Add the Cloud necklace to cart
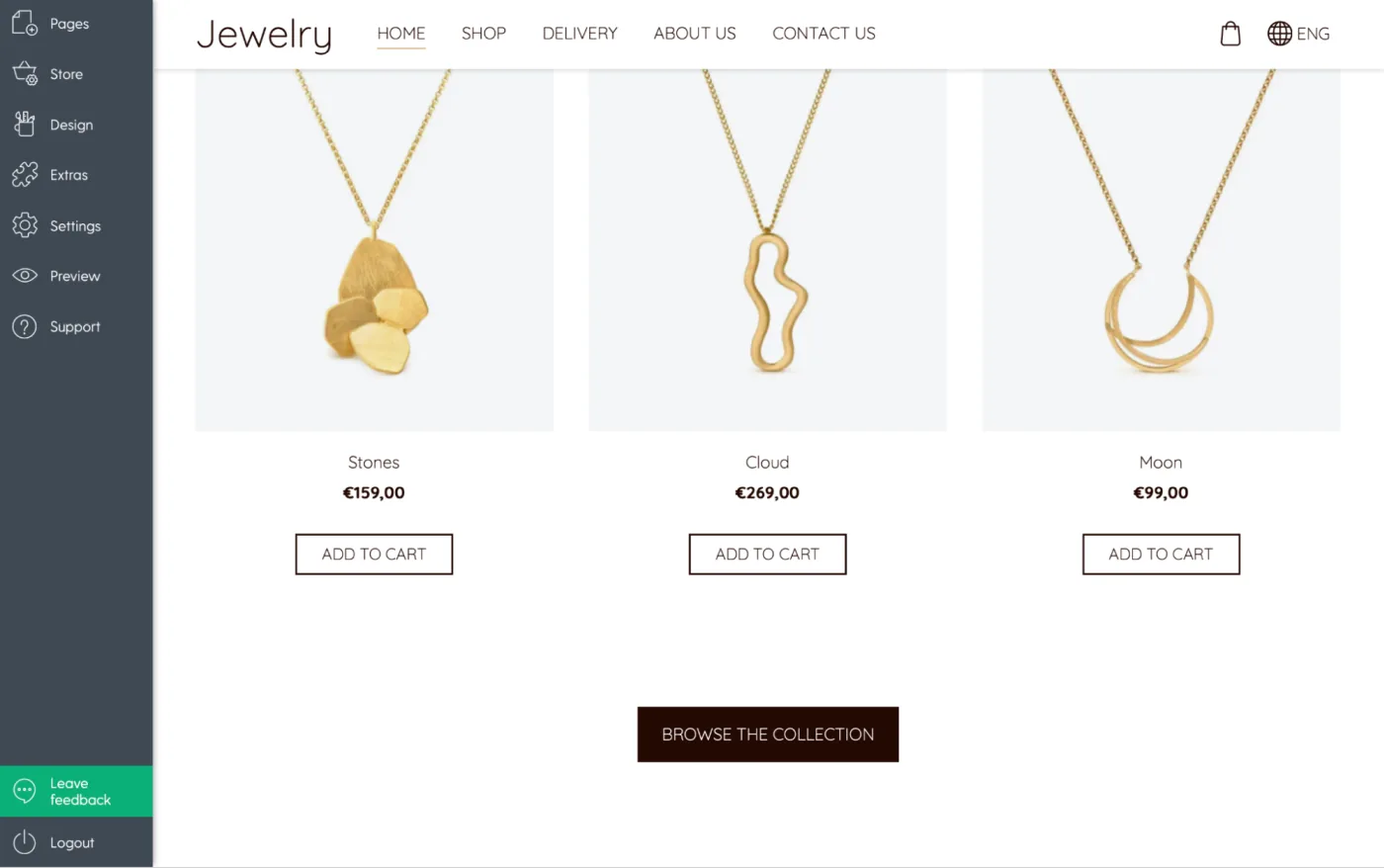The height and width of the screenshot is (868, 1384). [767, 554]
